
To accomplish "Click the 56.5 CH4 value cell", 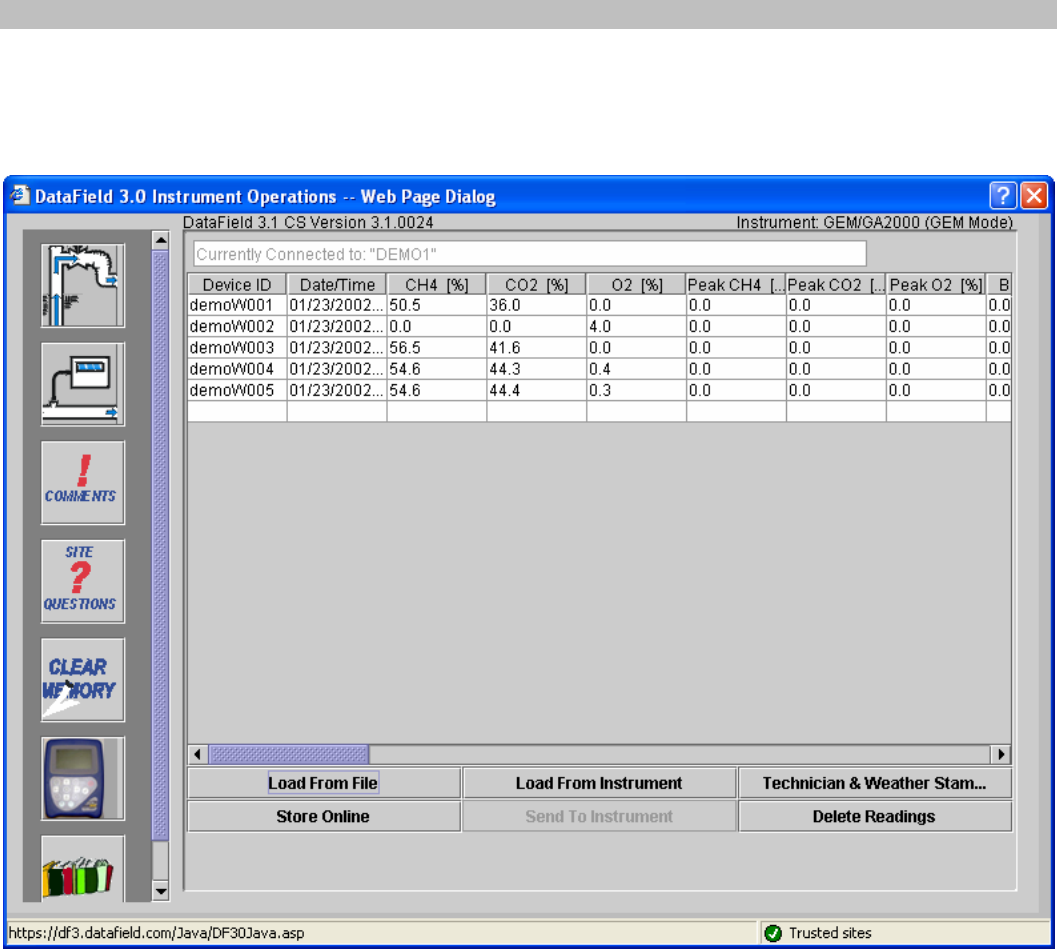I will click(x=437, y=348).
